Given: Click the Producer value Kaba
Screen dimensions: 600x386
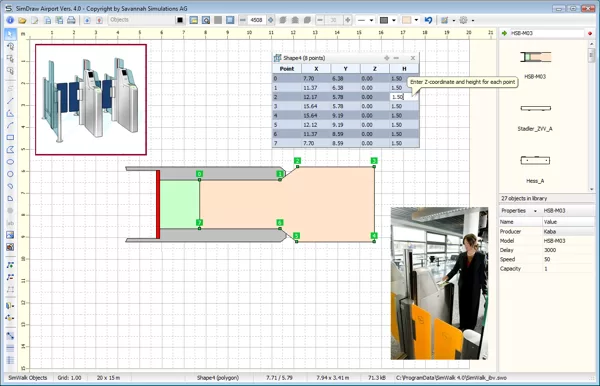Looking at the screenshot, I should pos(550,231).
